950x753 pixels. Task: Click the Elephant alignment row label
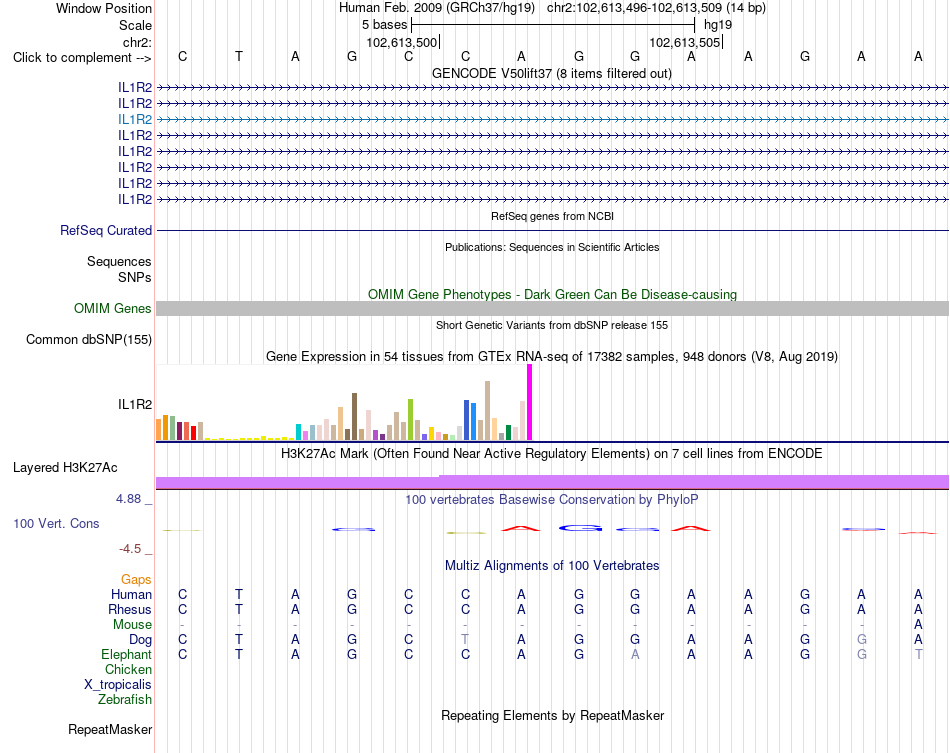click(127, 654)
